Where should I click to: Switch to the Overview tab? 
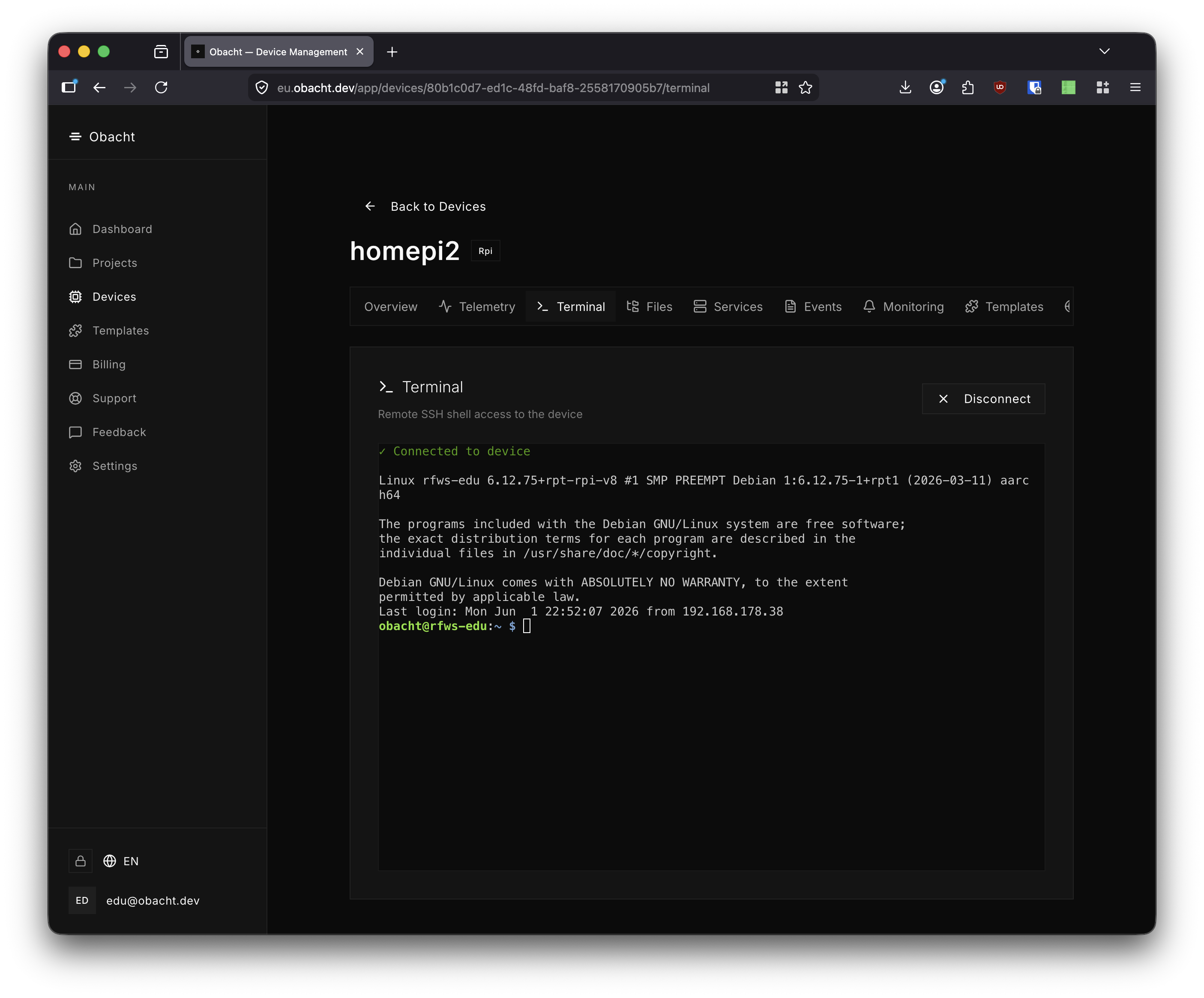[391, 307]
